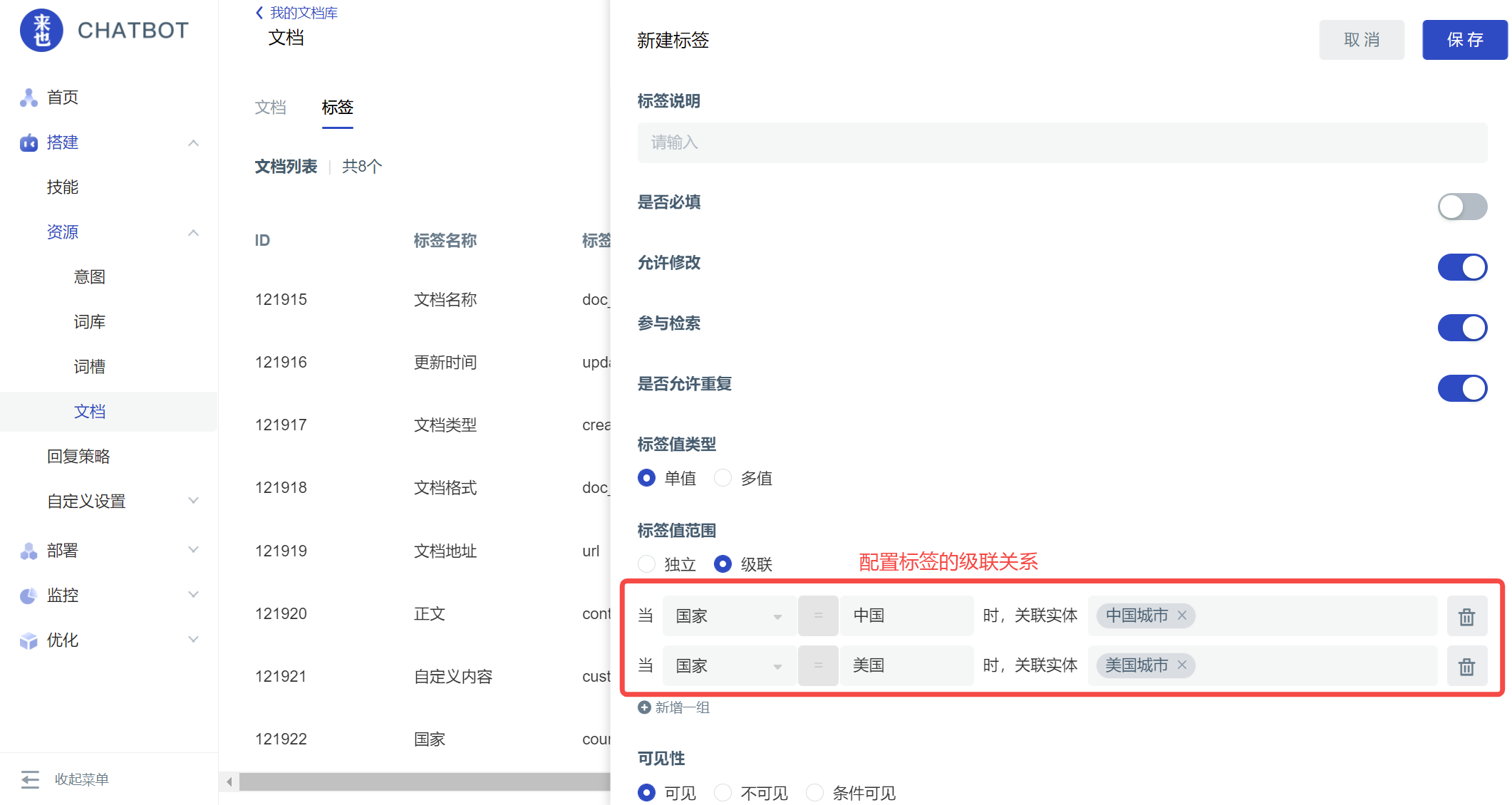Image resolution: width=1512 pixels, height=805 pixels.
Task: Click the 部署 sidebar icon
Action: coord(29,551)
